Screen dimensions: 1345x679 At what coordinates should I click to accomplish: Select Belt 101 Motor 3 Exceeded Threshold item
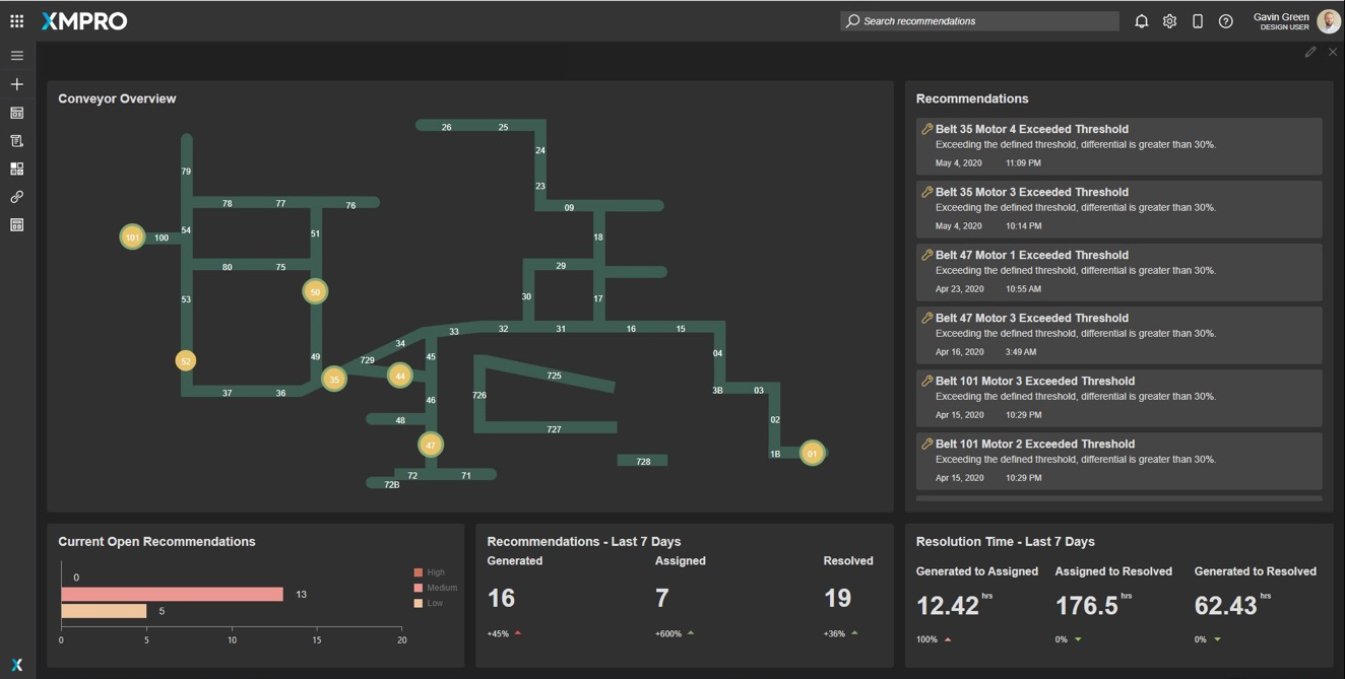tap(1034, 381)
